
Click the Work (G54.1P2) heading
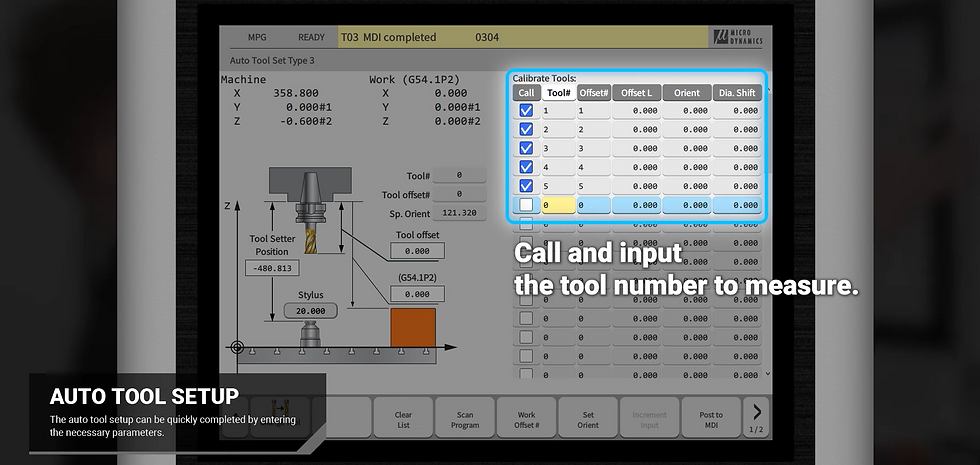[x=414, y=79]
